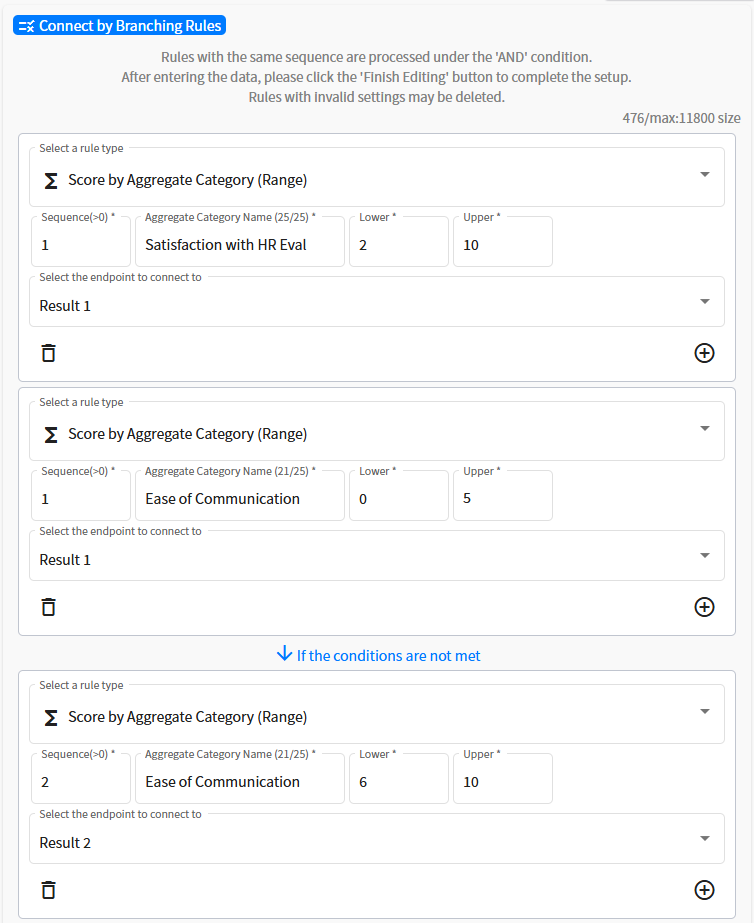
Task: Open rule type dropdown in the Result 2 card
Action: coord(377,714)
